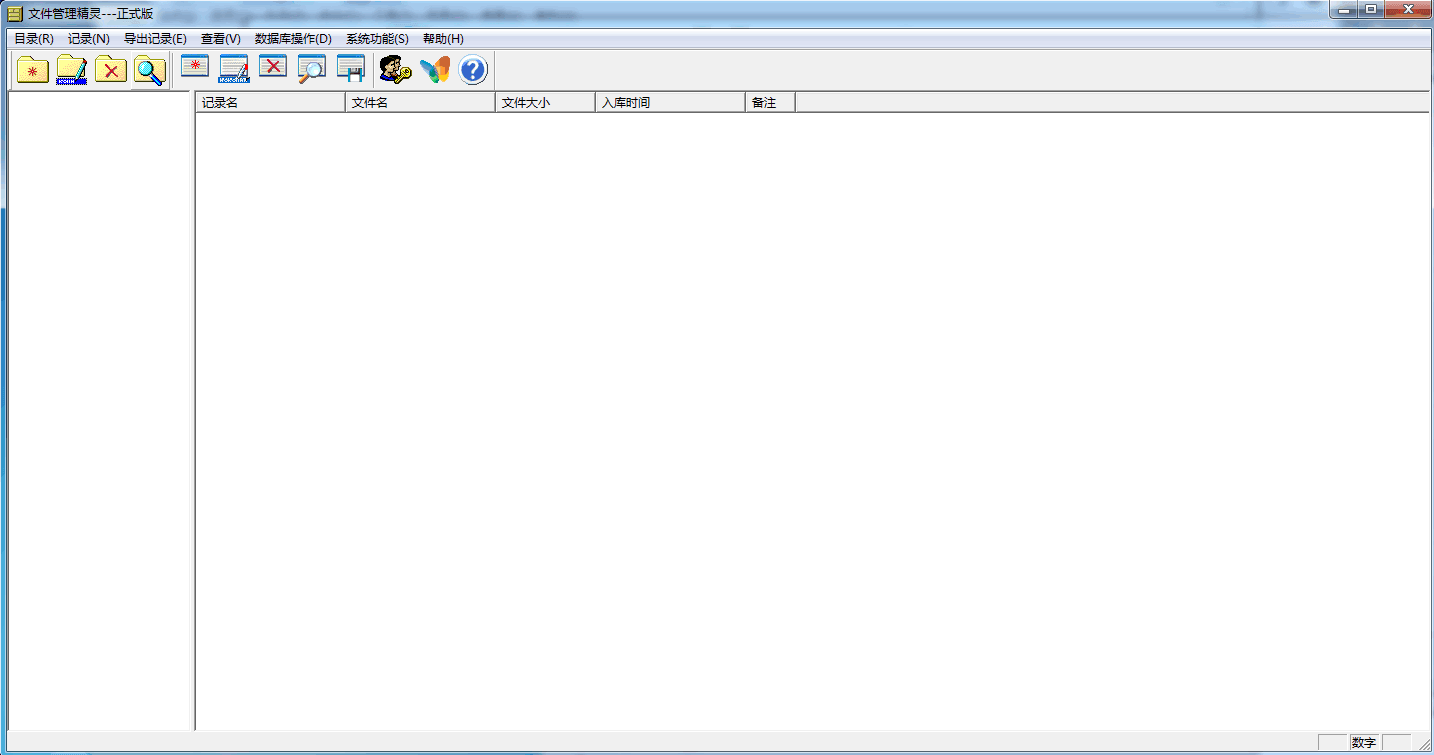Click the edit record icon
The width and height of the screenshot is (1434, 755).
click(x=234, y=69)
